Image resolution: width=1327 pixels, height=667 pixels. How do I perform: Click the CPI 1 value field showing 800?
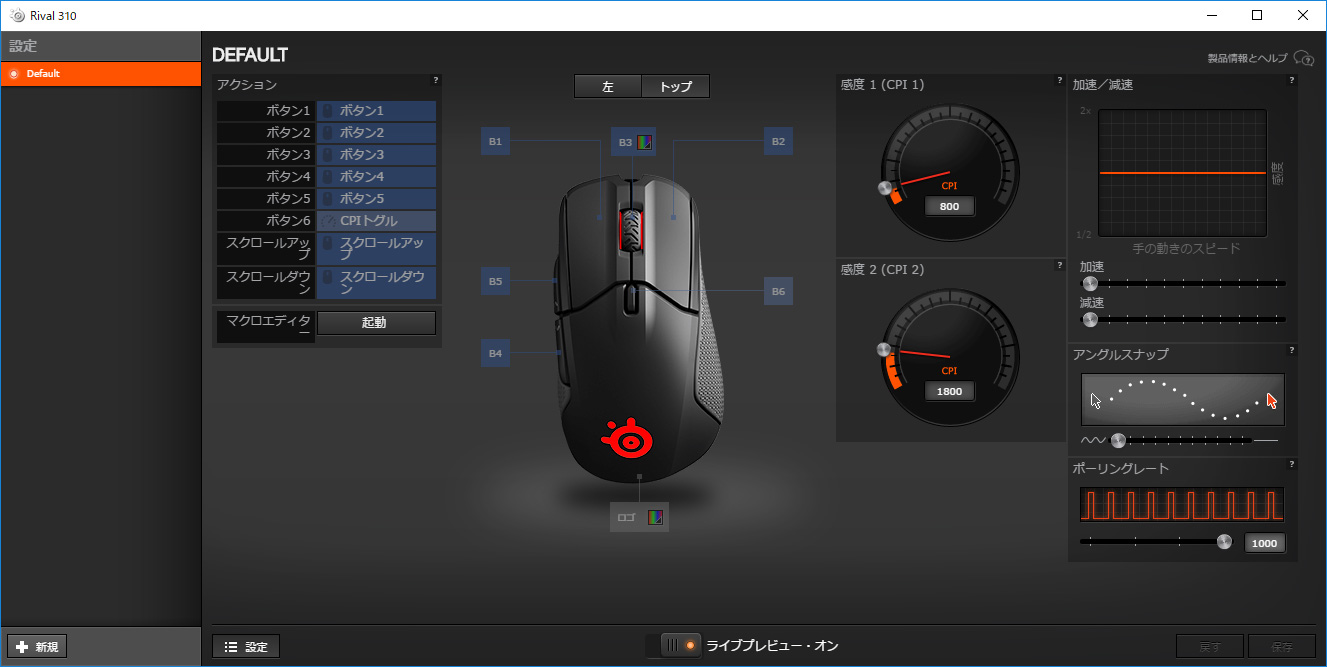pyautogui.click(x=949, y=206)
